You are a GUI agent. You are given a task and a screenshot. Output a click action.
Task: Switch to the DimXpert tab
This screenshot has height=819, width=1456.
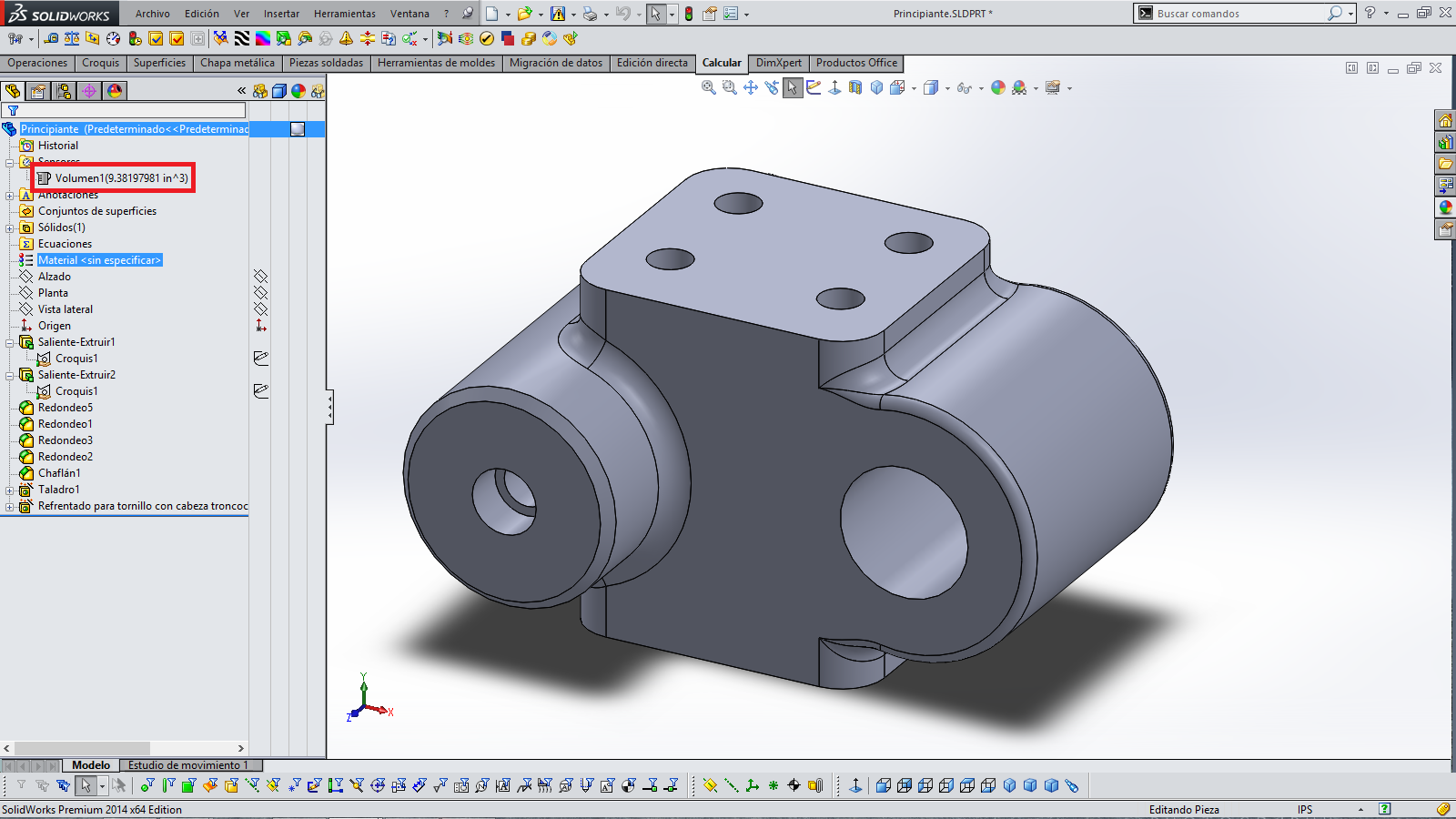click(x=779, y=63)
